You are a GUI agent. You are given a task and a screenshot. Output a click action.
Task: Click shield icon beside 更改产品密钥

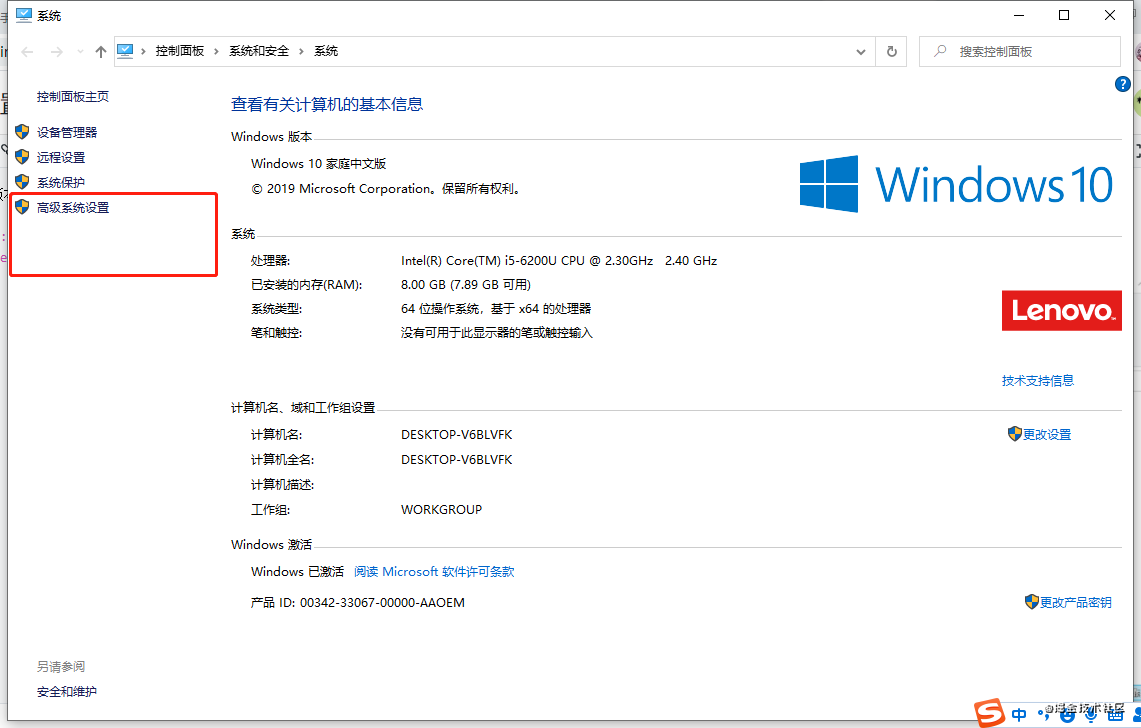click(1031, 602)
